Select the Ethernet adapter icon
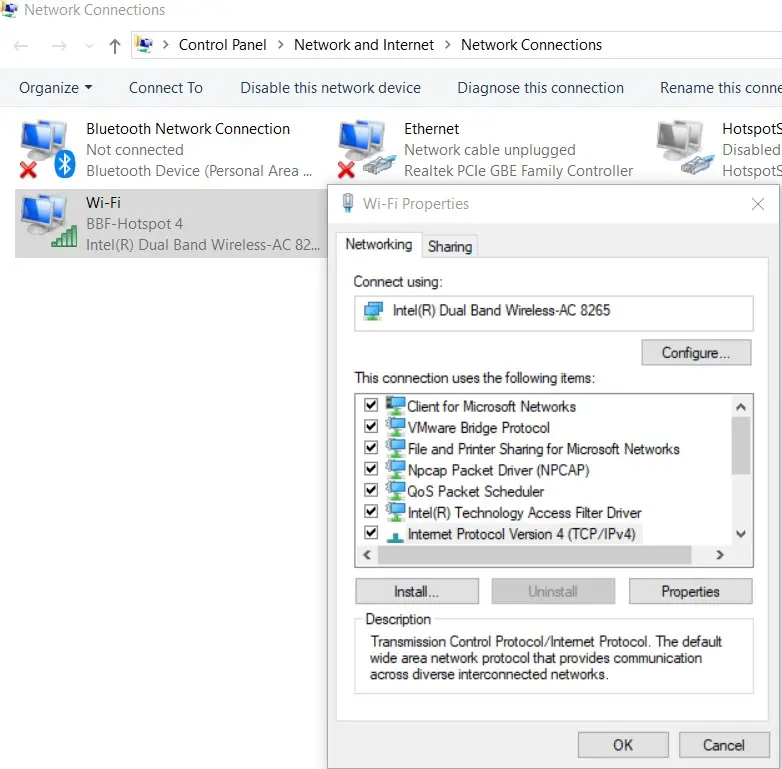The image size is (782, 769). (x=367, y=149)
